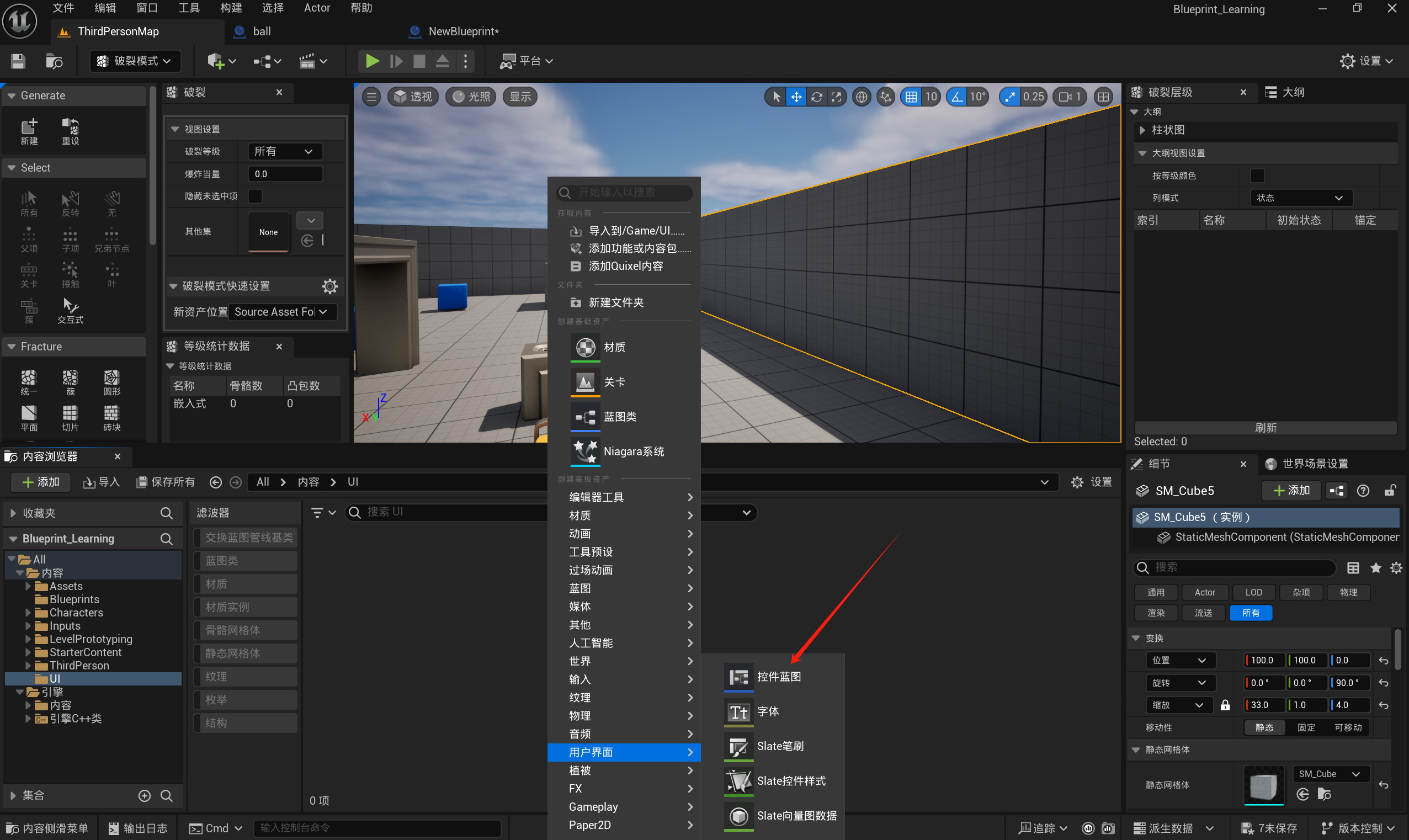Select the rotate gizmo tool
The height and width of the screenshot is (840, 1409).
click(x=817, y=97)
